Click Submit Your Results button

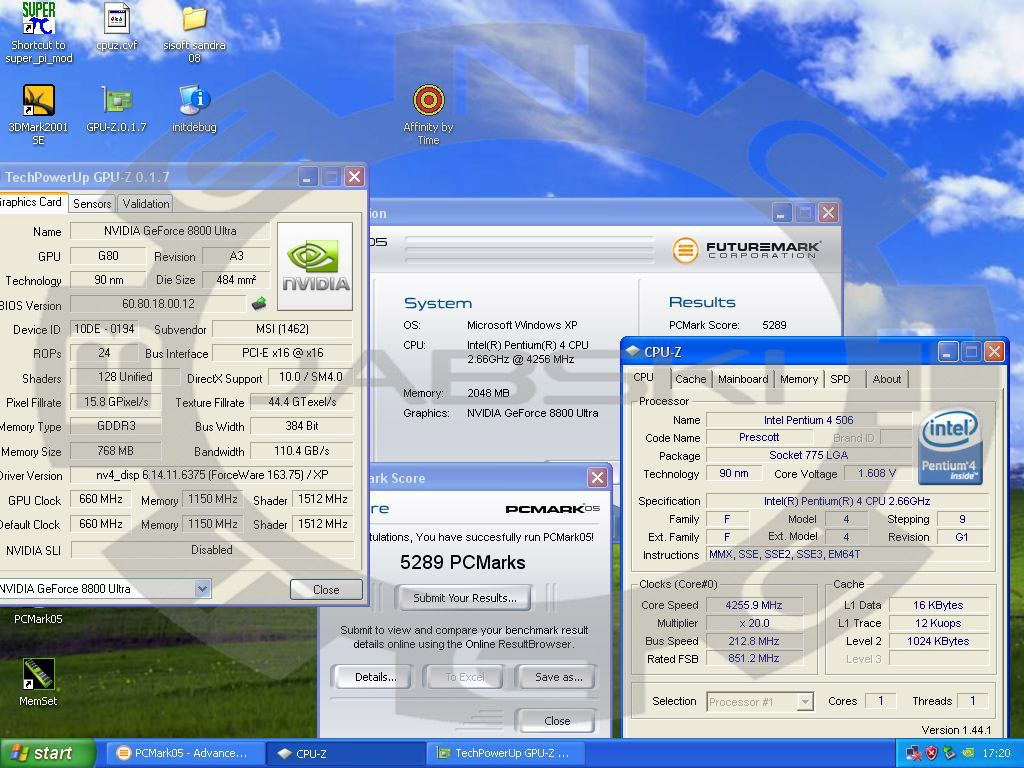(464, 598)
